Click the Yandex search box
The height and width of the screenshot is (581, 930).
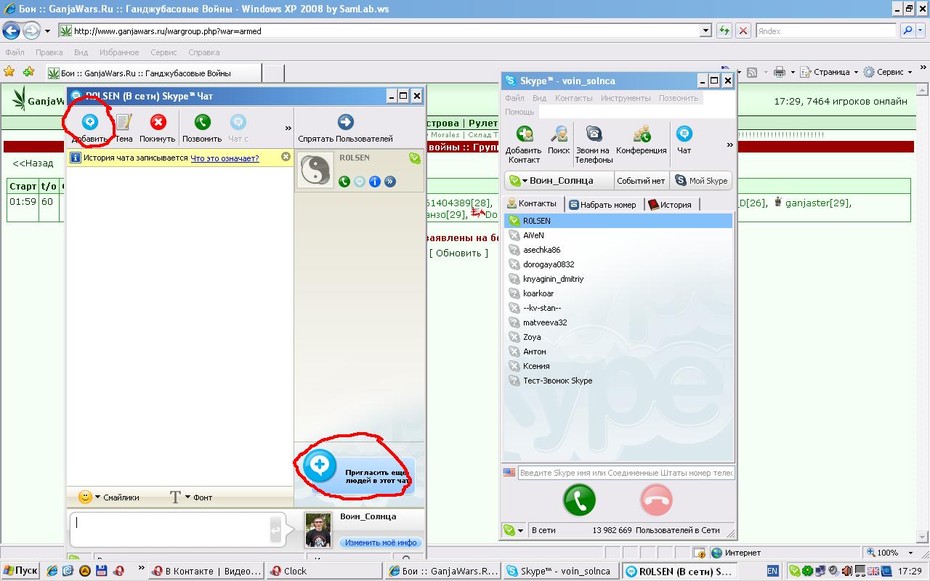[x=826, y=31]
